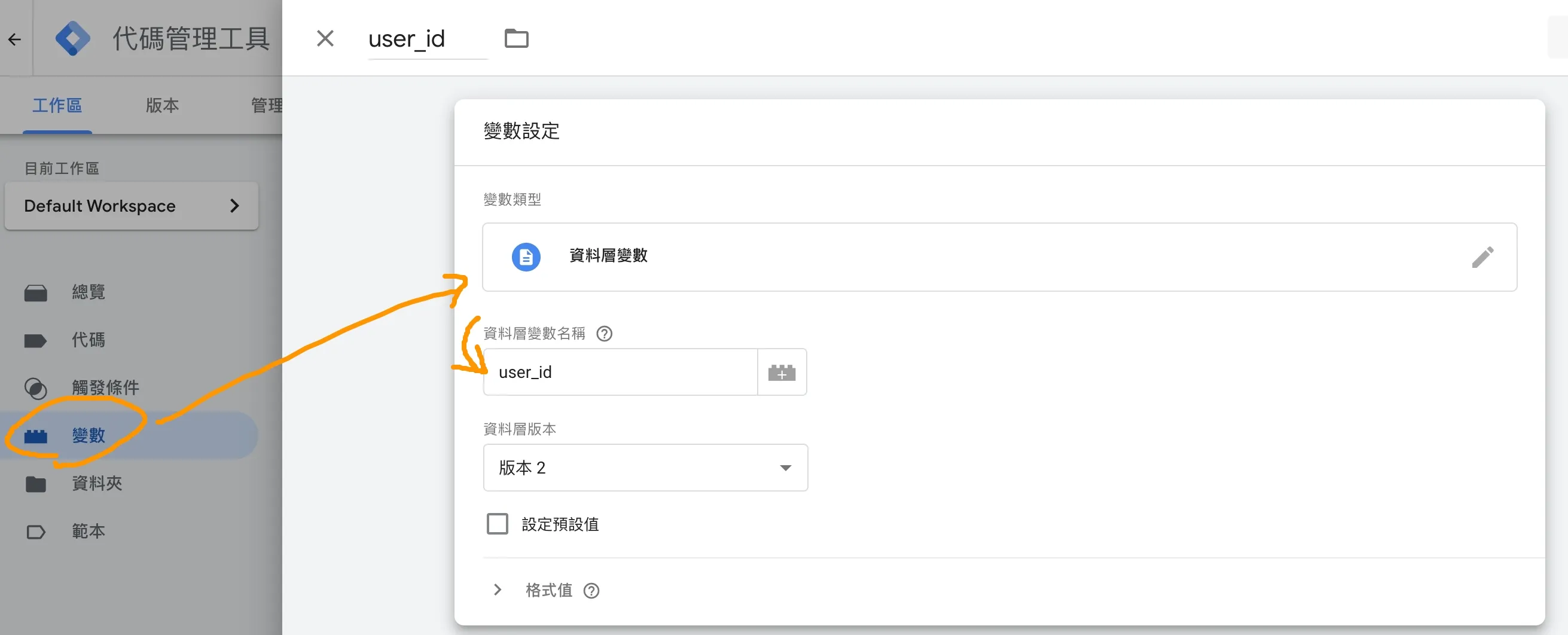Click the insert variable brick button

point(782,373)
